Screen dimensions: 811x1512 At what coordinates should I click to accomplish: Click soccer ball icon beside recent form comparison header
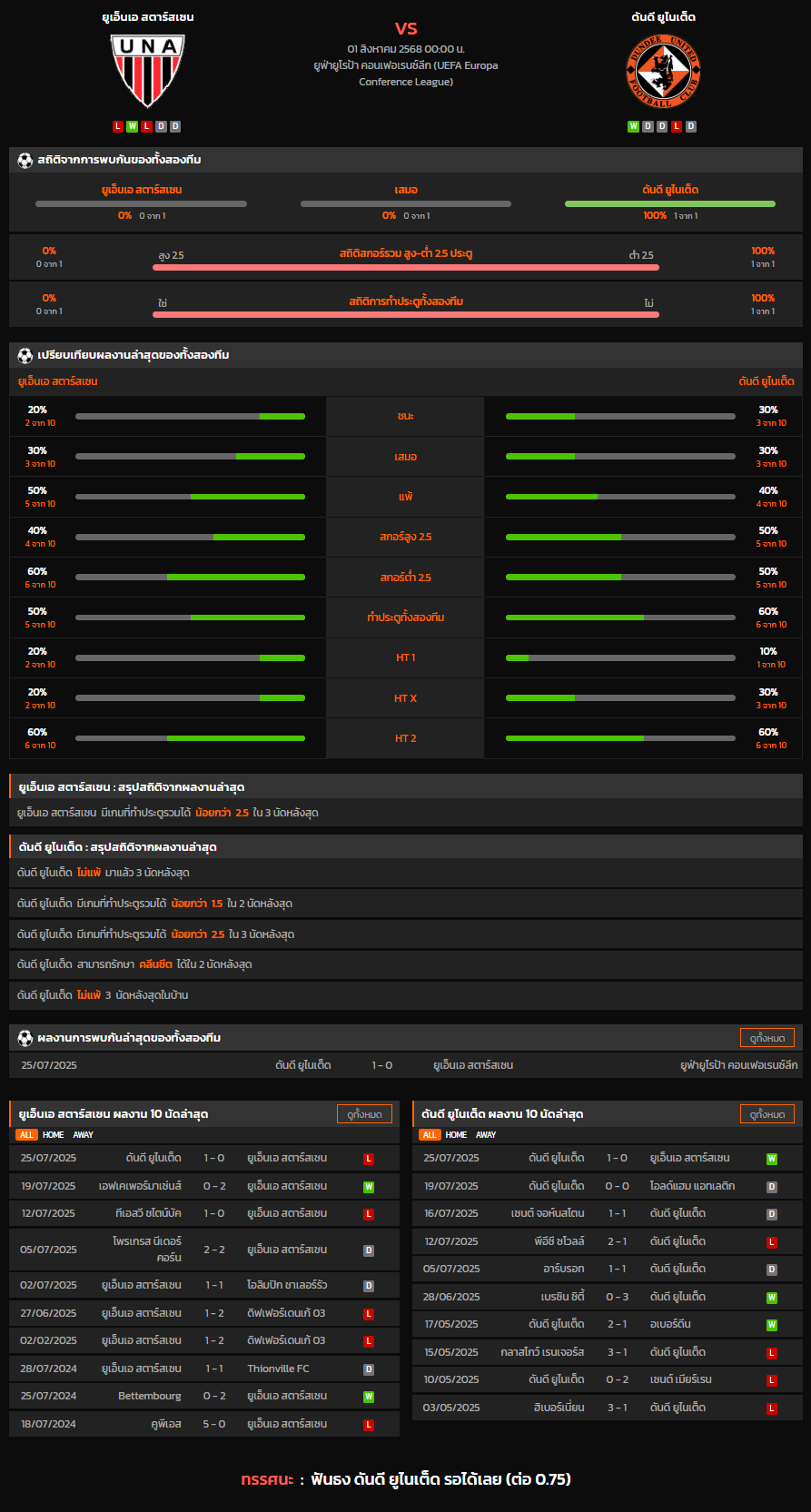pos(25,355)
